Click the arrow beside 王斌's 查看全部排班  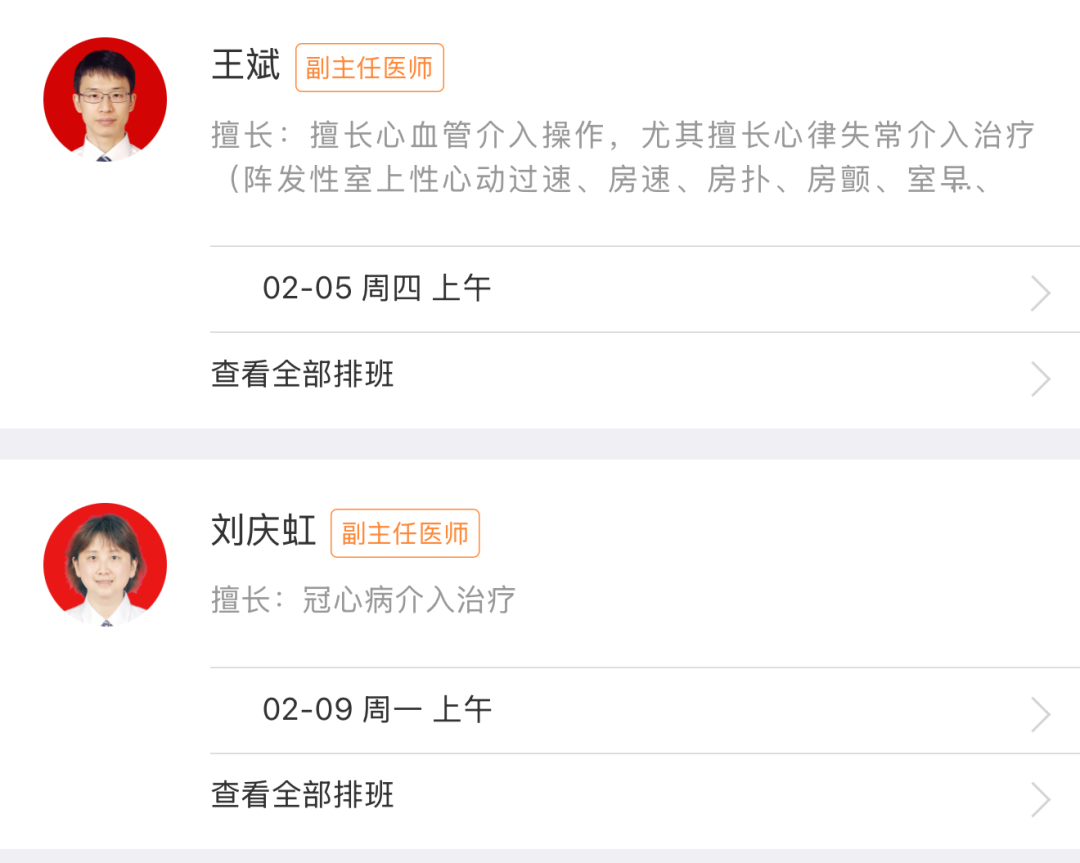pyautogui.click(x=1041, y=379)
